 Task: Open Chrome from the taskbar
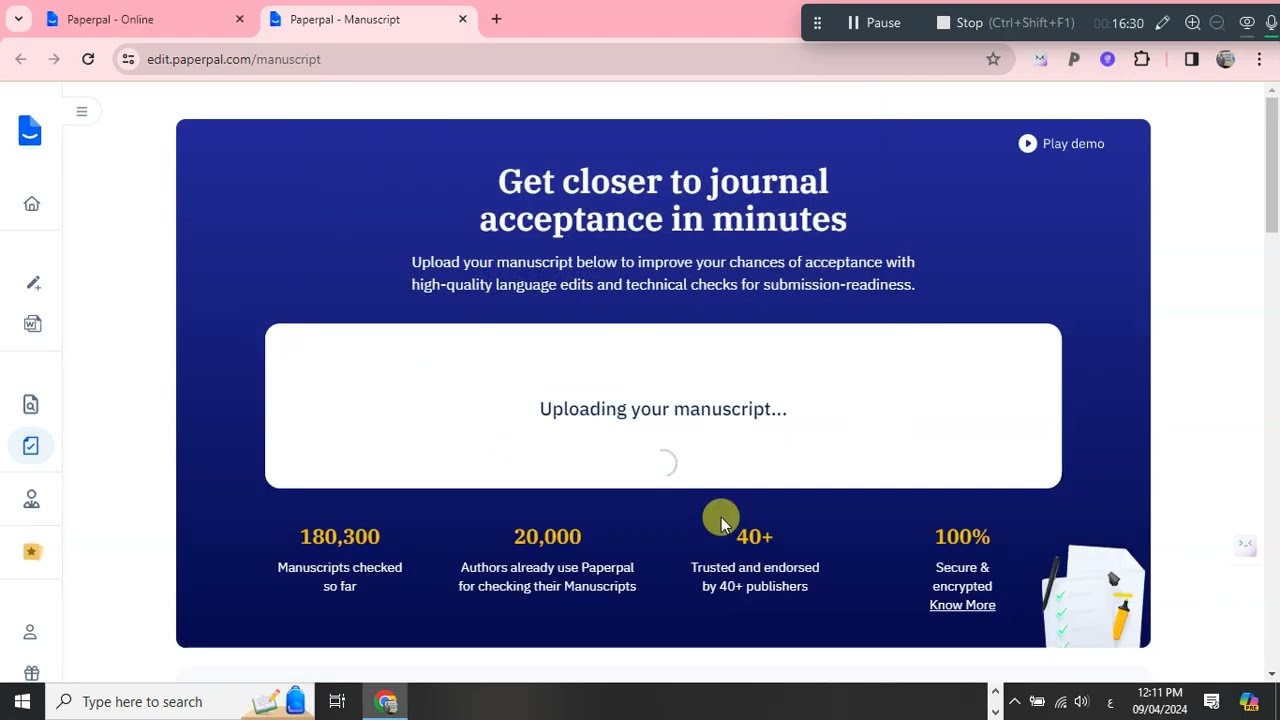386,701
